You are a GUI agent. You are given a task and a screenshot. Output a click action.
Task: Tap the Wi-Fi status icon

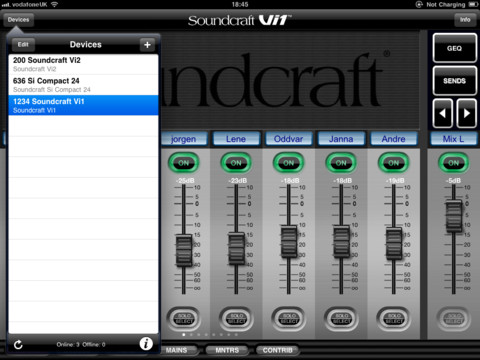pos(54,4)
